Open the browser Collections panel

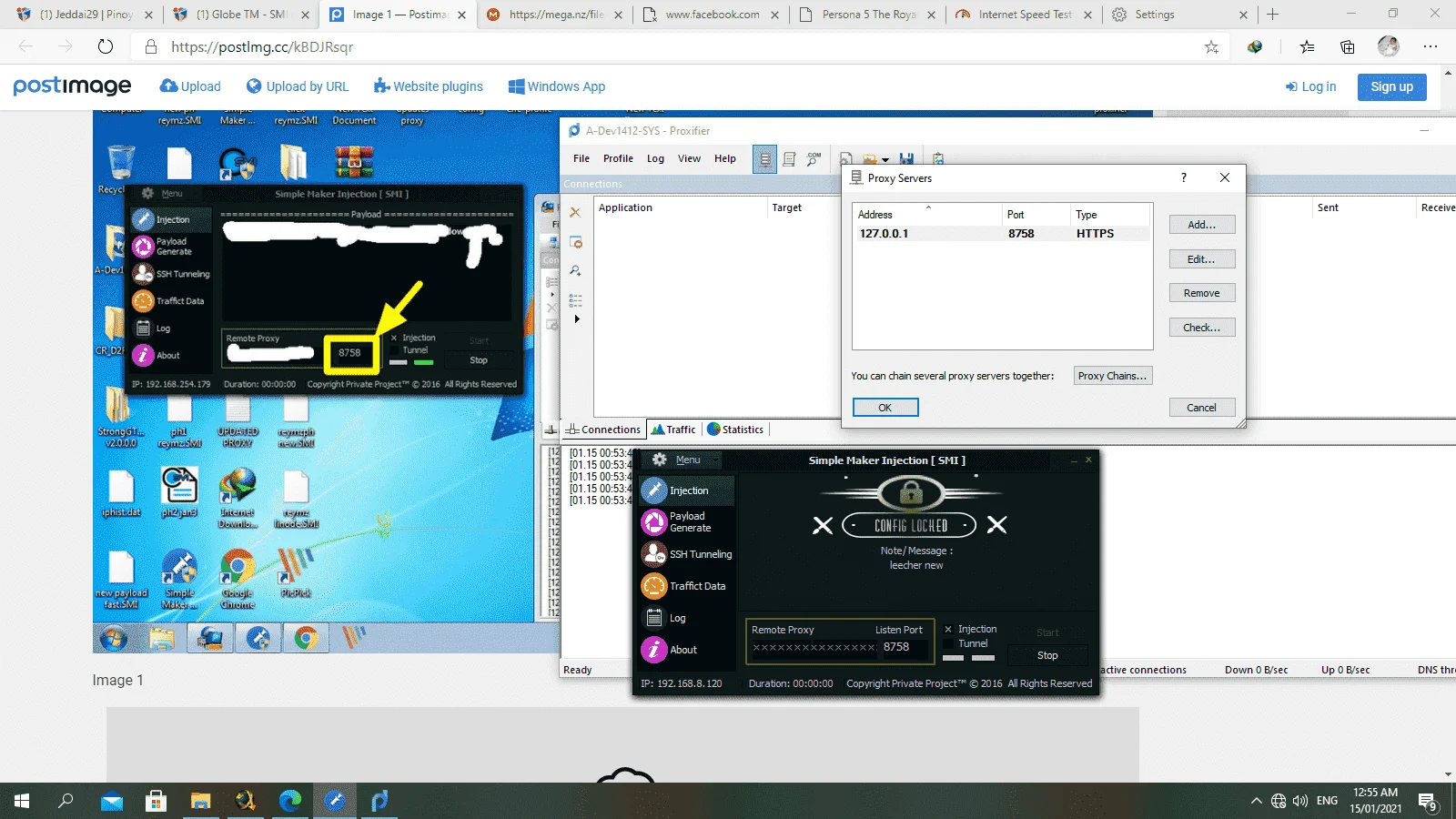[1348, 47]
